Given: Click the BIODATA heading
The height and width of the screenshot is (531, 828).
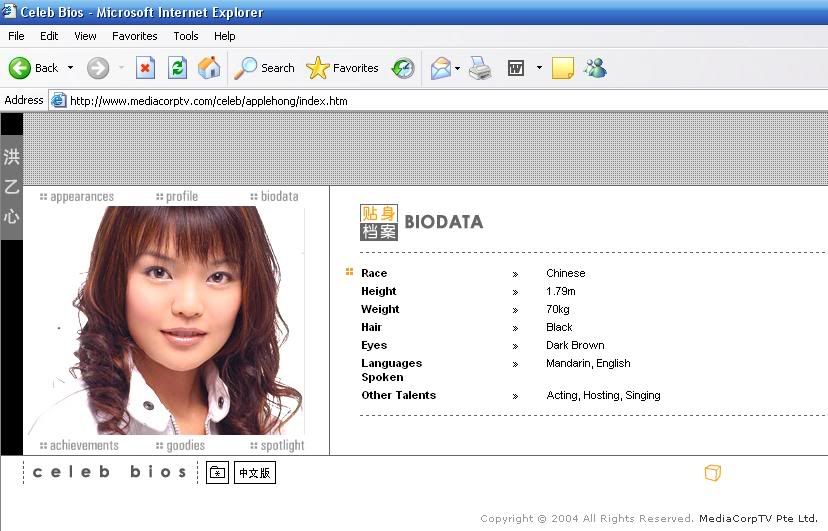Looking at the screenshot, I should pyautogui.click(x=444, y=222).
